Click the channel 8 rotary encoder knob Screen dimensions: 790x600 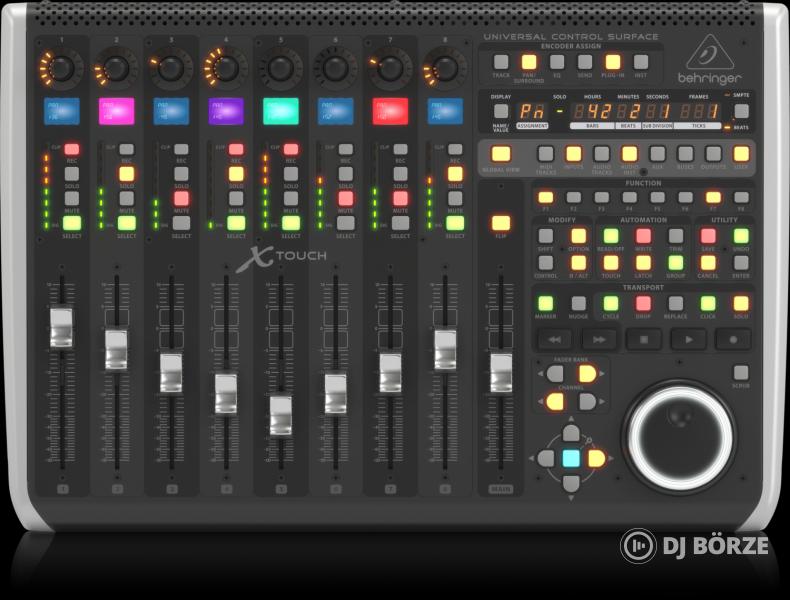(x=445, y=69)
